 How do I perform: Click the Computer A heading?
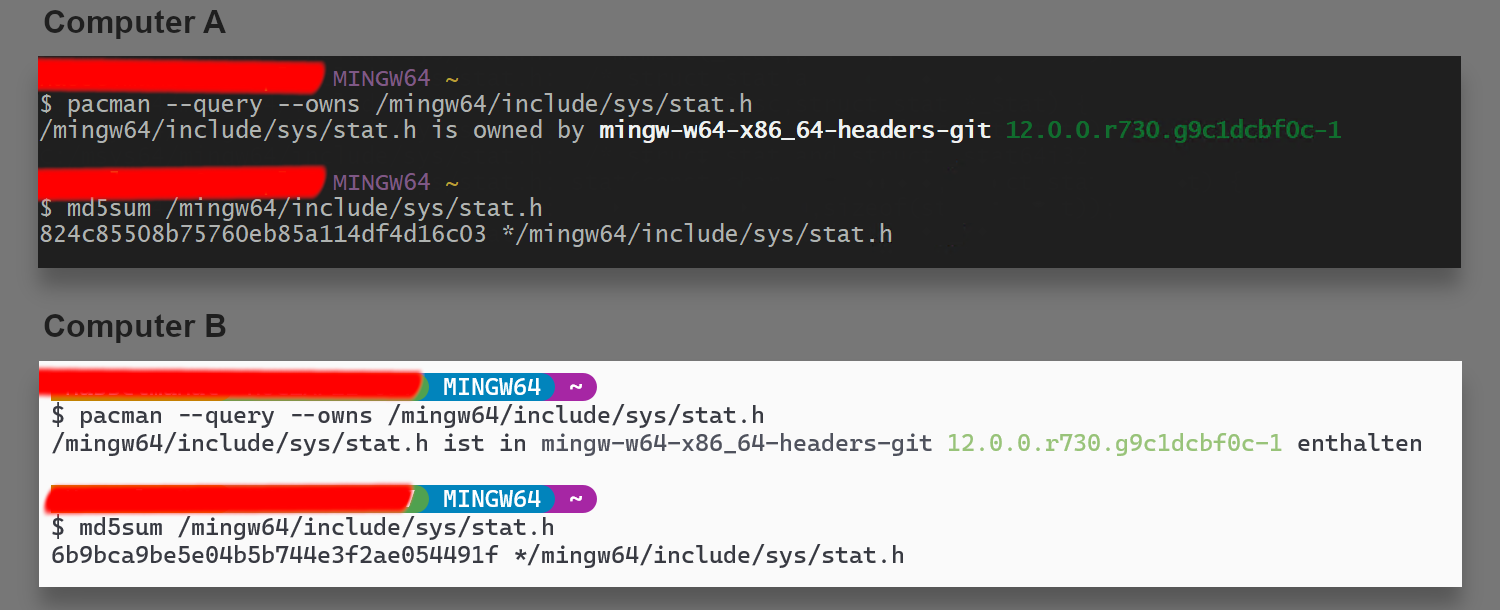[135, 21]
